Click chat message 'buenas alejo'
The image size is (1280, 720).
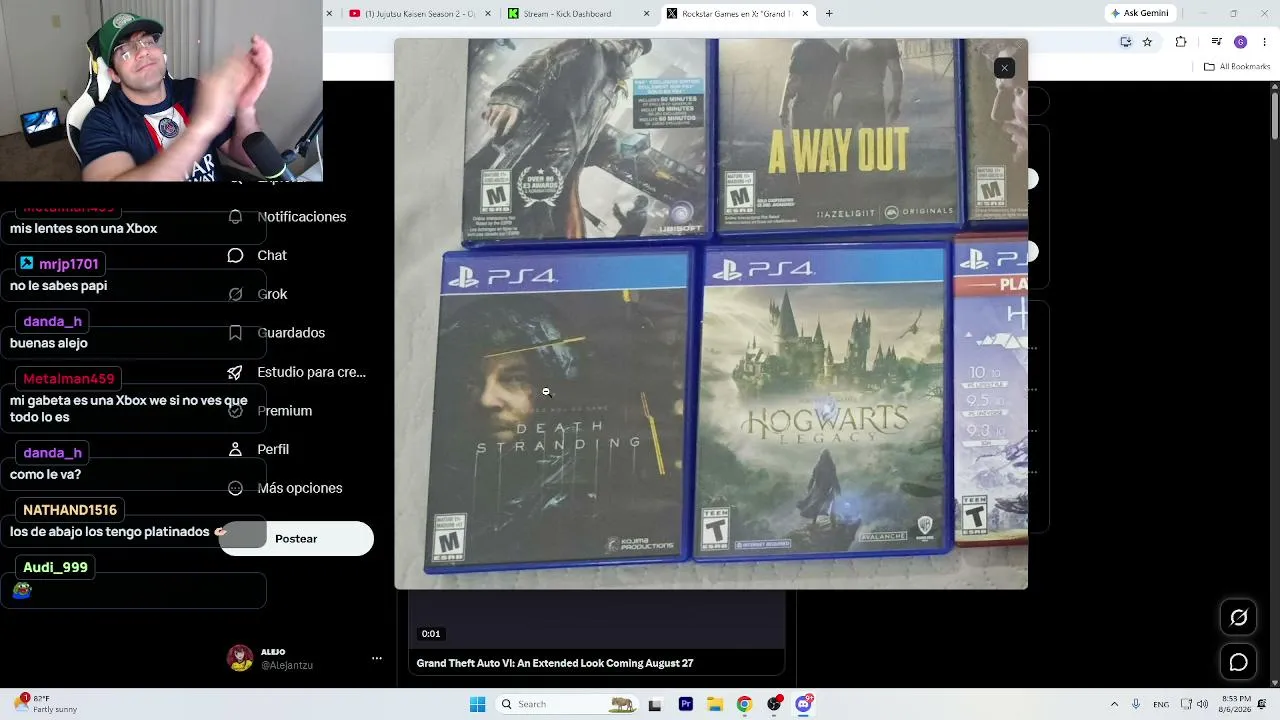(49, 344)
